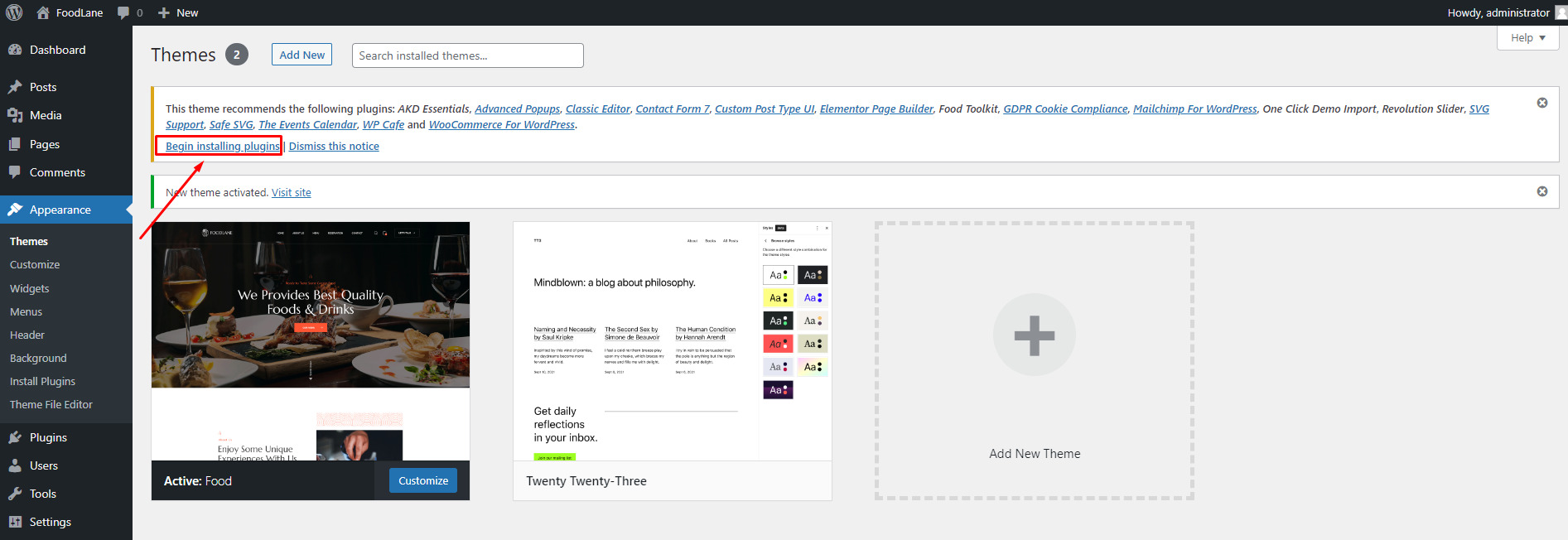Viewport: 1568px width, 540px height.
Task: Select the Twenty Twenty-Three theme screenshot
Action: click(673, 341)
